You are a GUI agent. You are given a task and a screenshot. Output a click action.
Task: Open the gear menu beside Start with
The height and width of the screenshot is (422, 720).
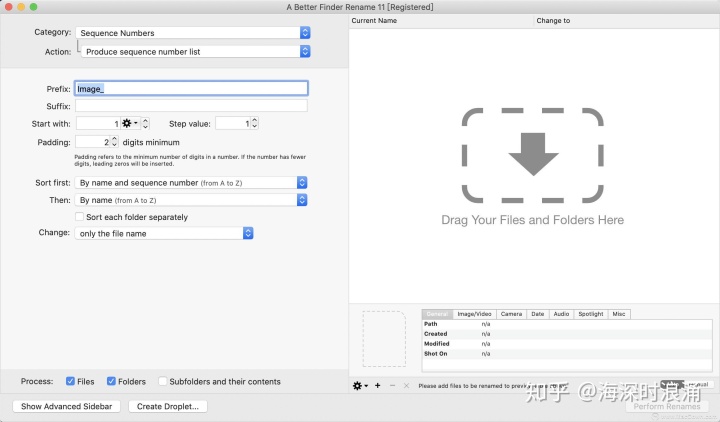(129, 124)
